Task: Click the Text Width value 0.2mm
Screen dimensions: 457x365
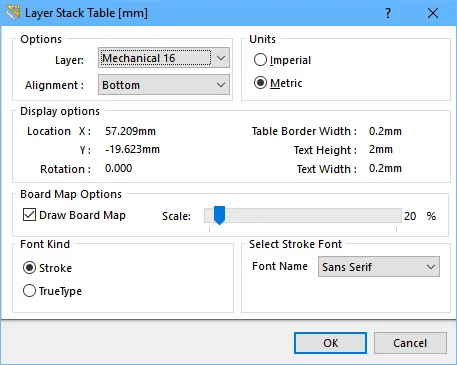Action: [x=385, y=168]
